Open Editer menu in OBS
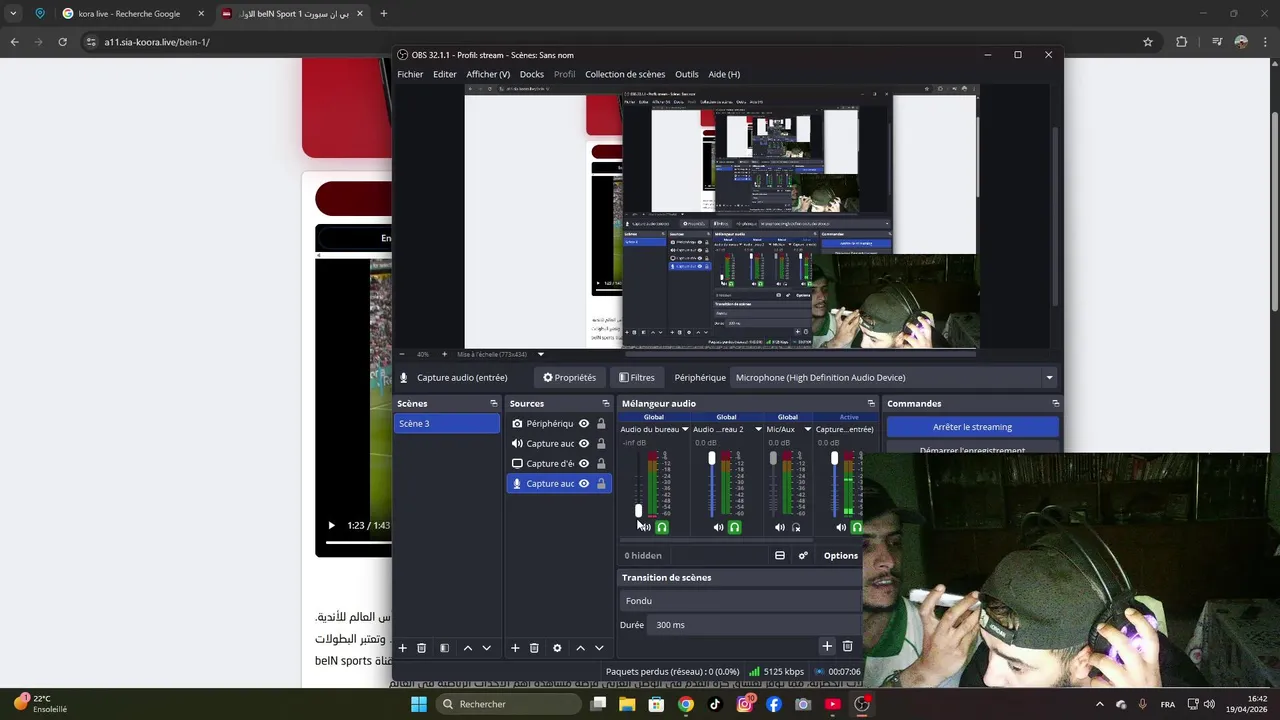Image resolution: width=1280 pixels, height=720 pixels. point(445,74)
